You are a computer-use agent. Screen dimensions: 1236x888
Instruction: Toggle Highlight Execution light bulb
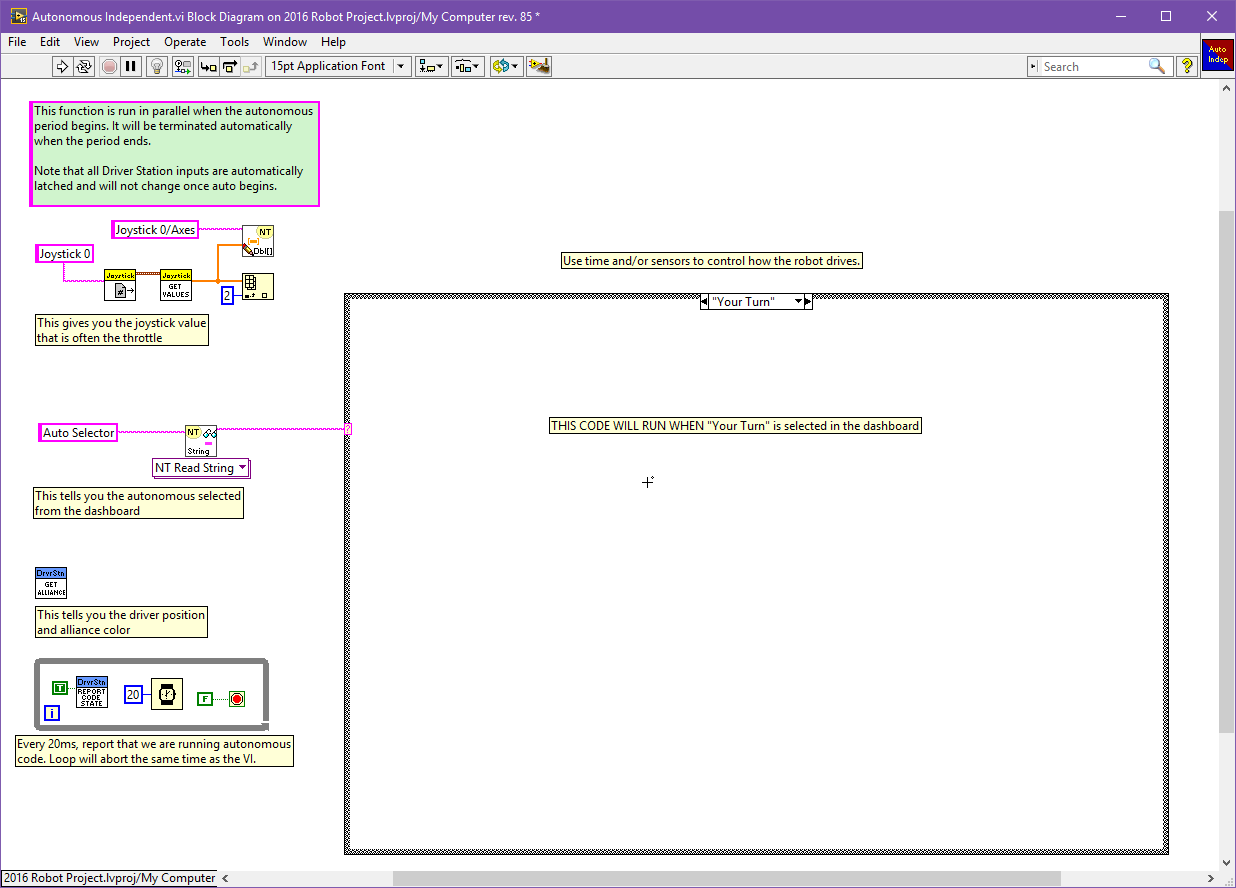click(156, 66)
